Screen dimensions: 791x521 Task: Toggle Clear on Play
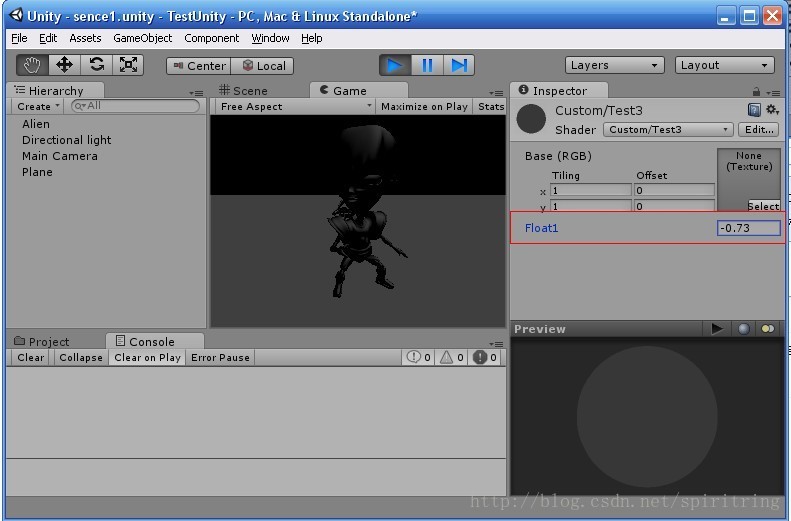click(147, 358)
